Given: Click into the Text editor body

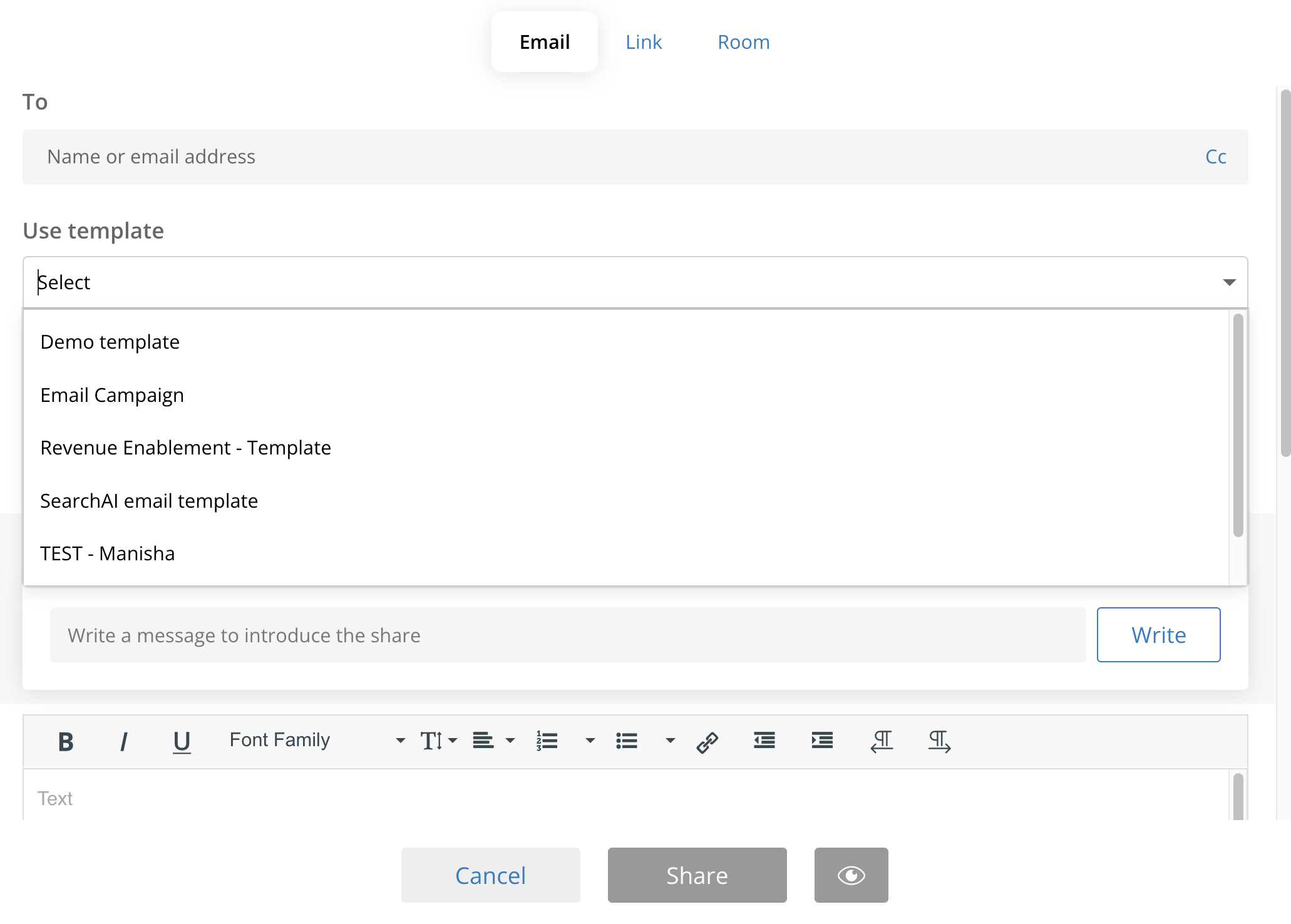Looking at the screenshot, I should 626,796.
